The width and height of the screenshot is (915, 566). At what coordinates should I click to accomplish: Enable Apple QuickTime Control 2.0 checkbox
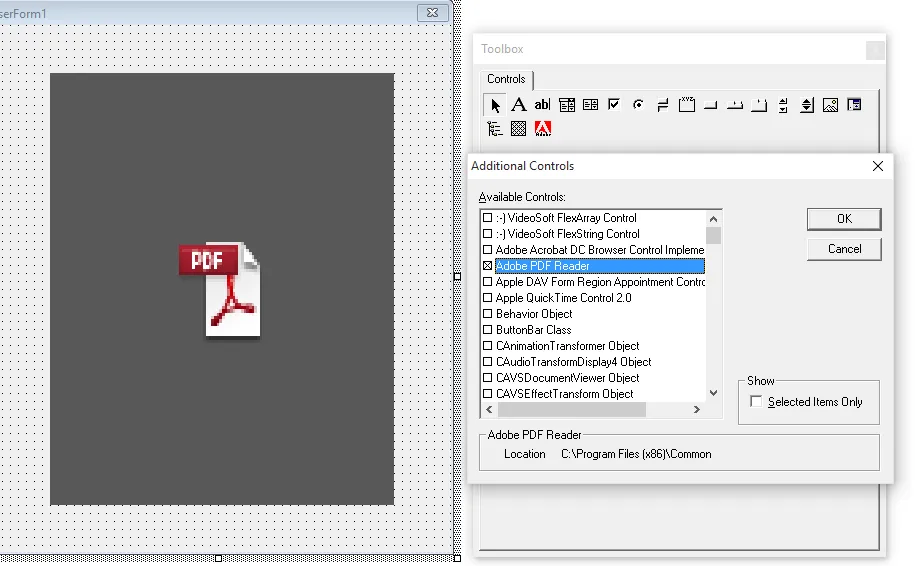coord(488,298)
